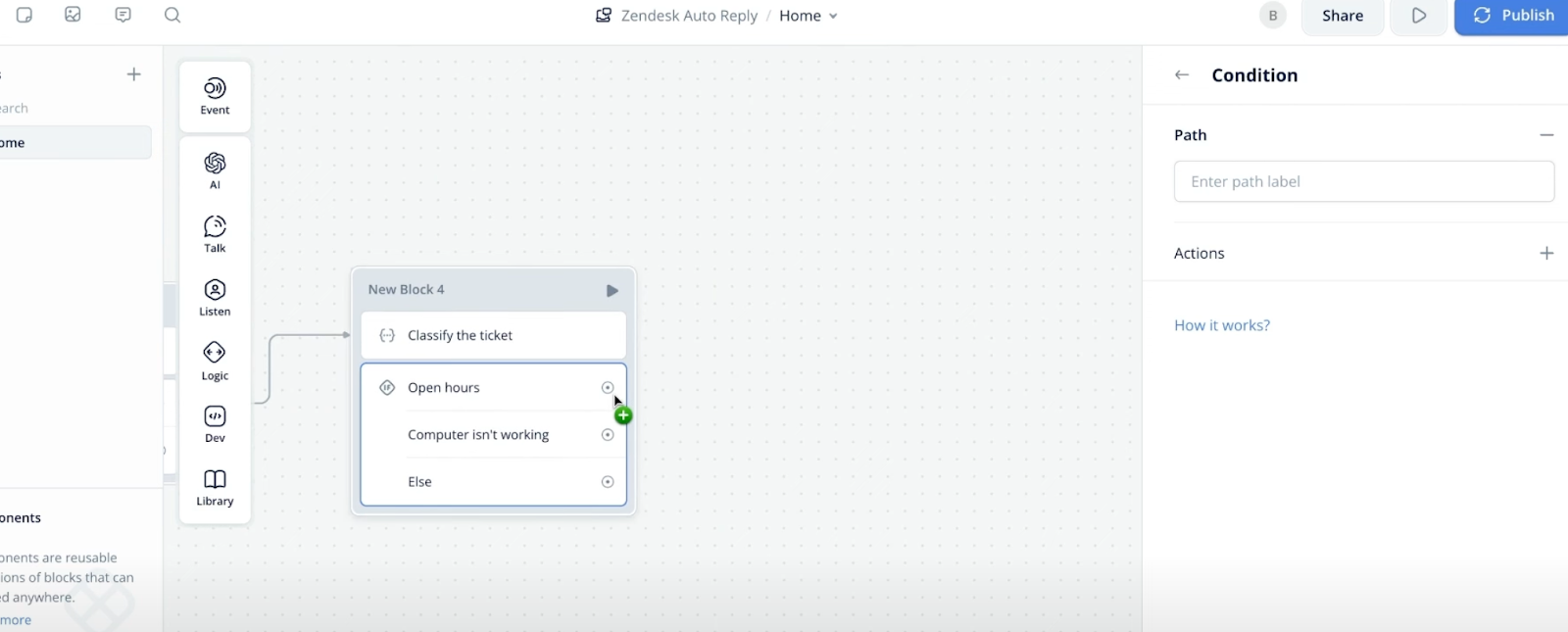Collapse the Path section
Screen dimensions: 1568x632
[1546, 135]
